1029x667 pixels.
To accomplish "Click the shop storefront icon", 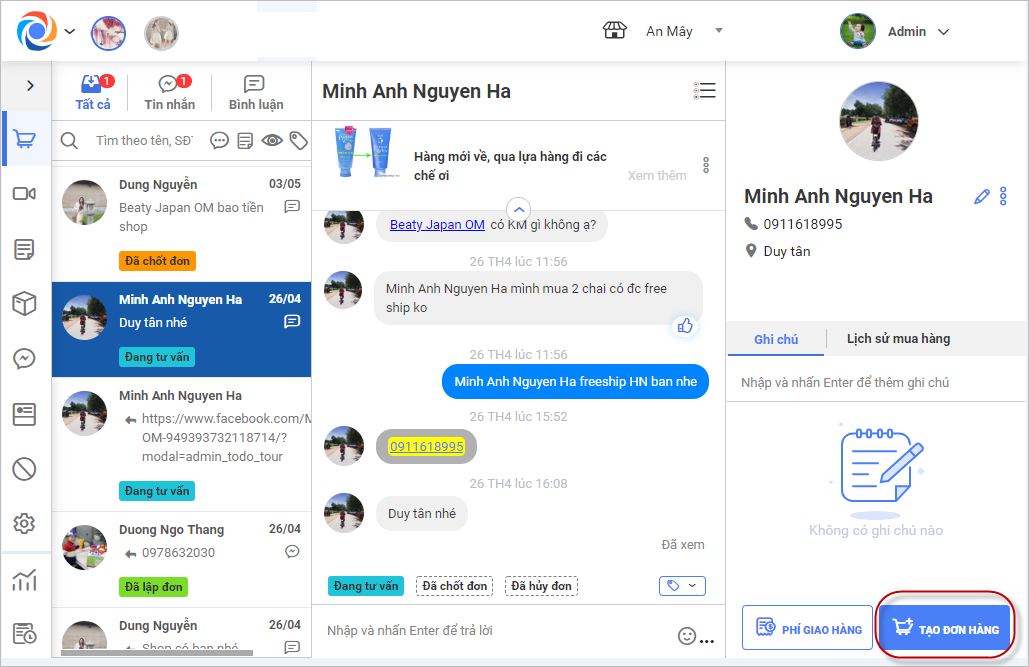I will [615, 31].
